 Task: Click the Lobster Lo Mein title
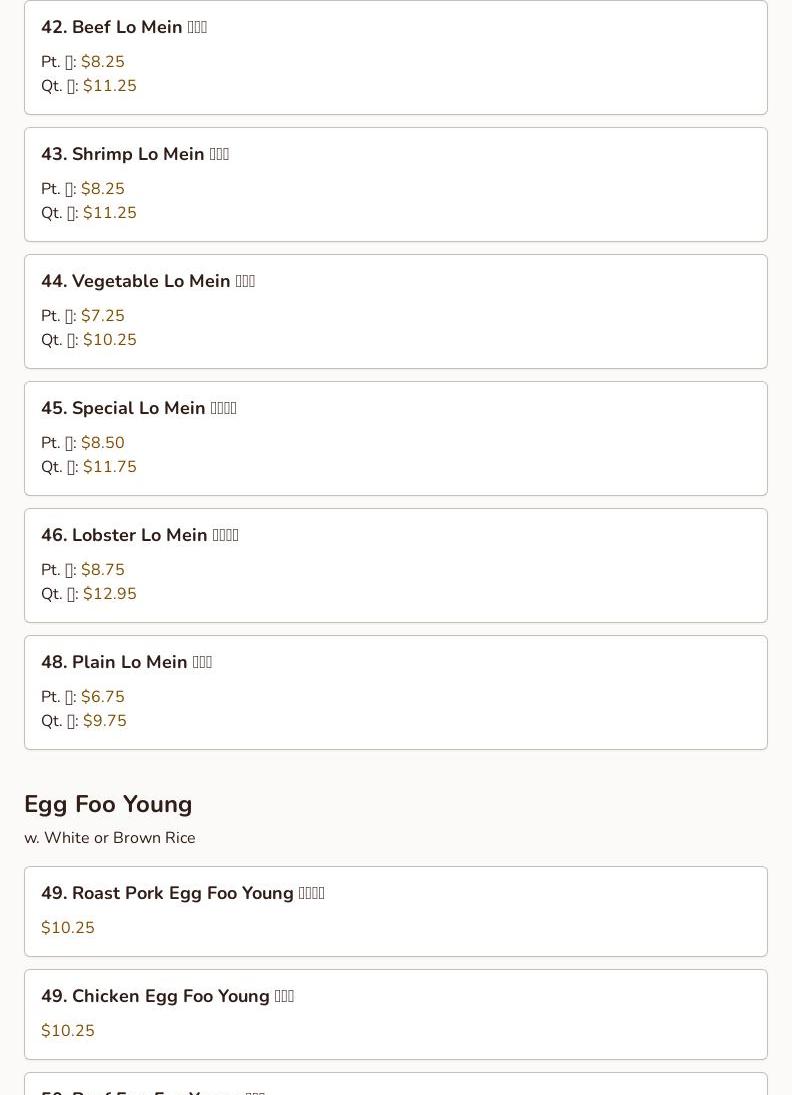140,535
